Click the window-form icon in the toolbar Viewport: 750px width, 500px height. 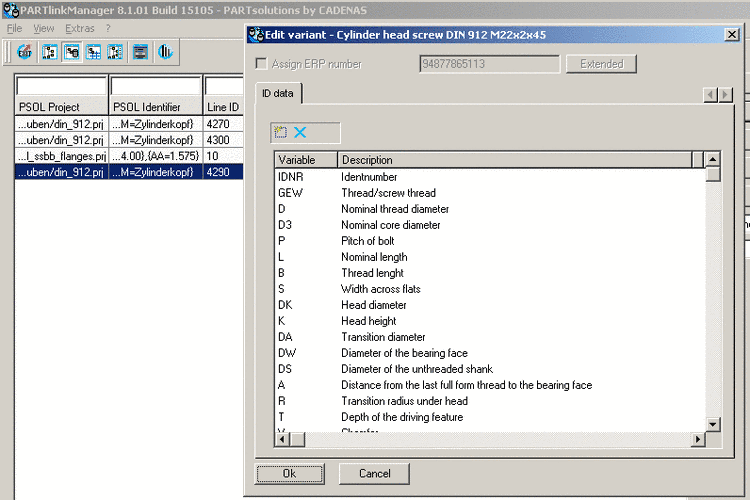[140, 52]
